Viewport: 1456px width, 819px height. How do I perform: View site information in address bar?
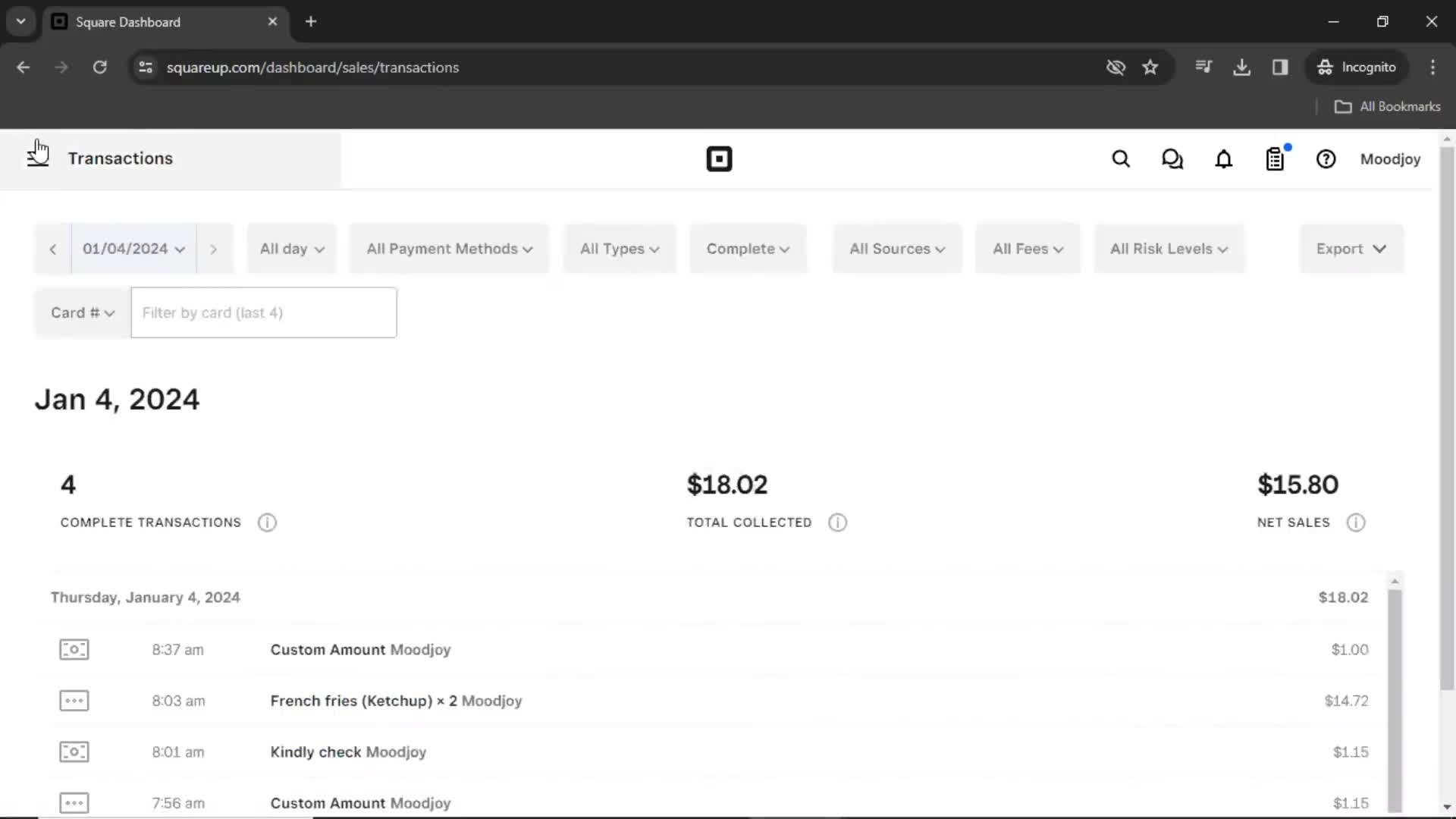pos(146,67)
